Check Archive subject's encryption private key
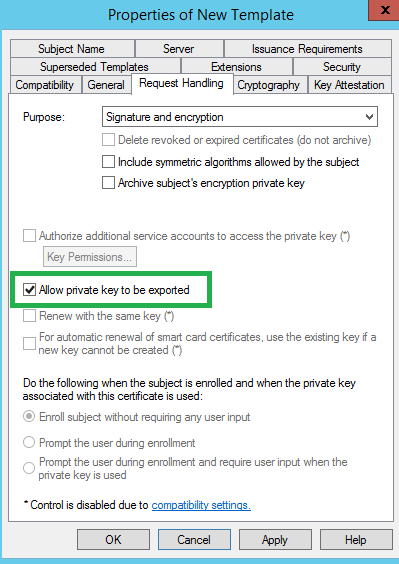 [x=108, y=183]
